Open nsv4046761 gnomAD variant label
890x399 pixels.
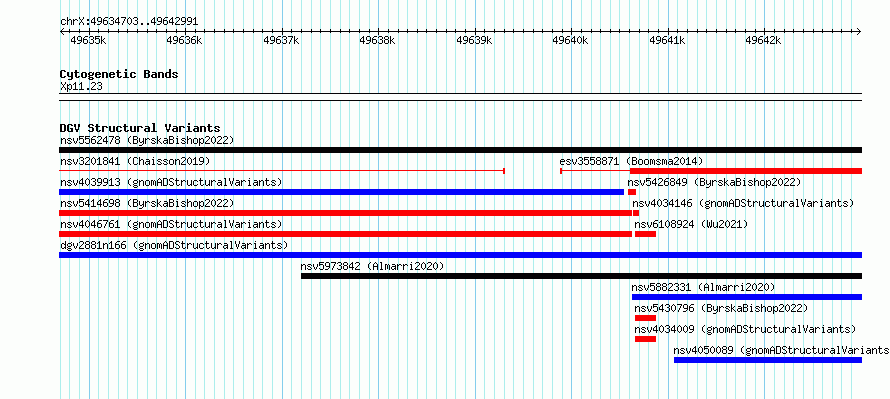(171, 224)
